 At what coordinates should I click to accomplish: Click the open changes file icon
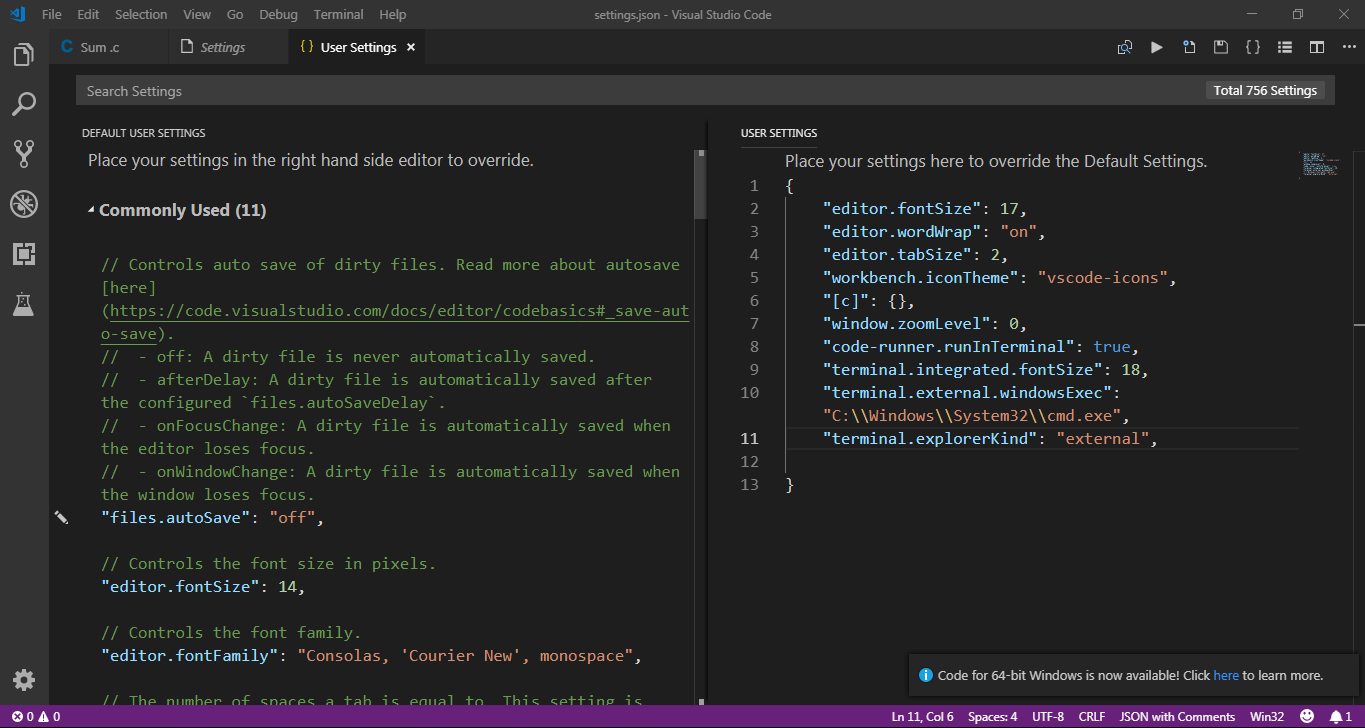point(1189,47)
